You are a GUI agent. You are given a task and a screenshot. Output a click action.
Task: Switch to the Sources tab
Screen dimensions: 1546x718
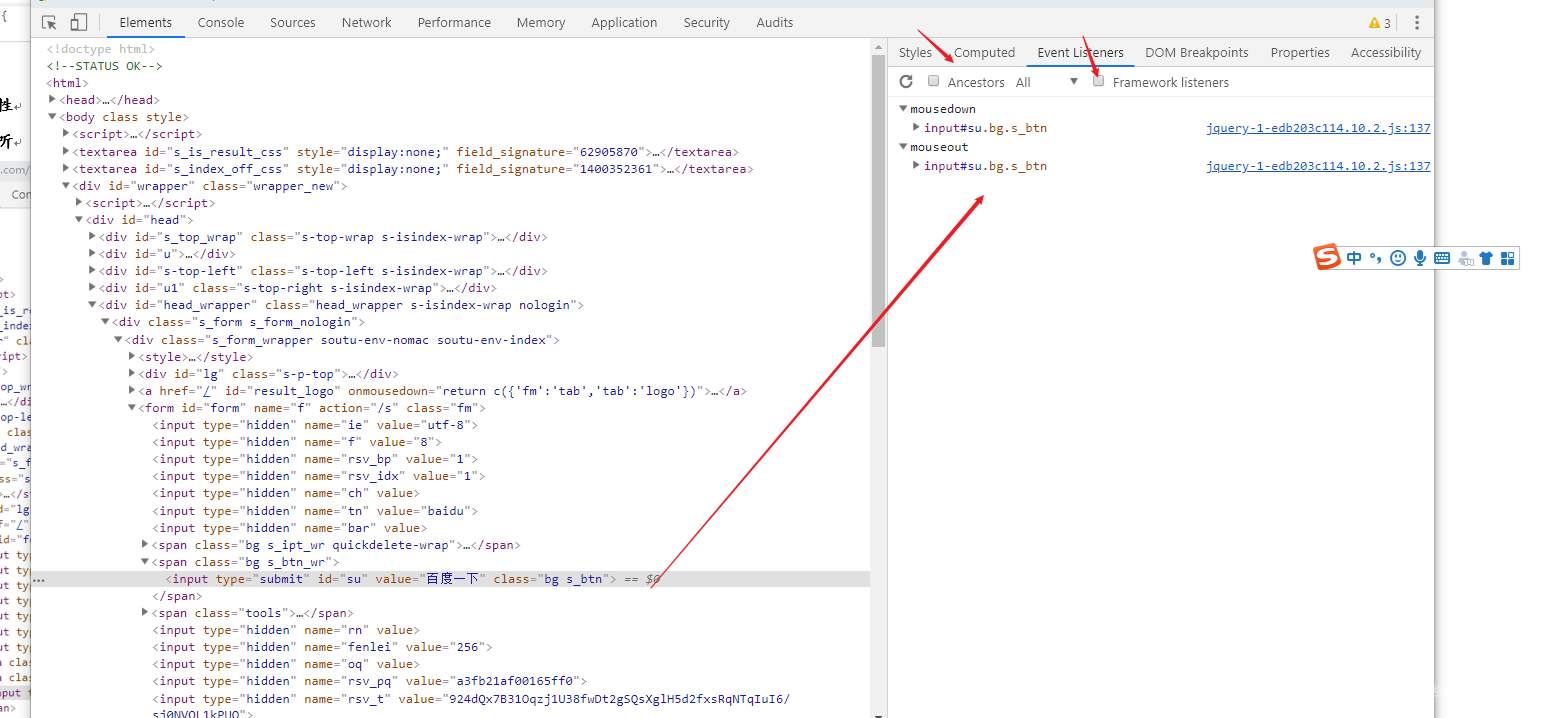pyautogui.click(x=293, y=23)
